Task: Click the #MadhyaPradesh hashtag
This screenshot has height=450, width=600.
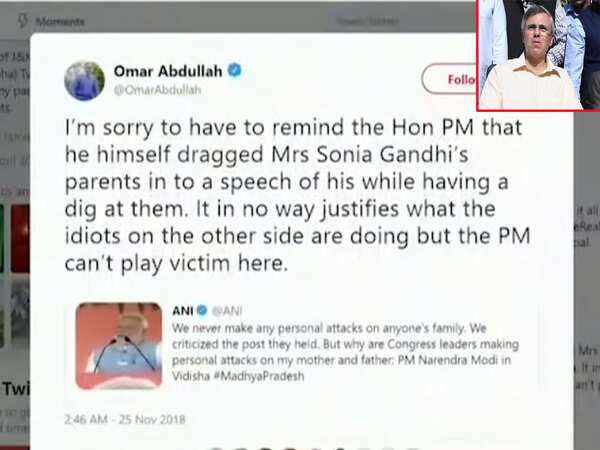Action: point(259,376)
